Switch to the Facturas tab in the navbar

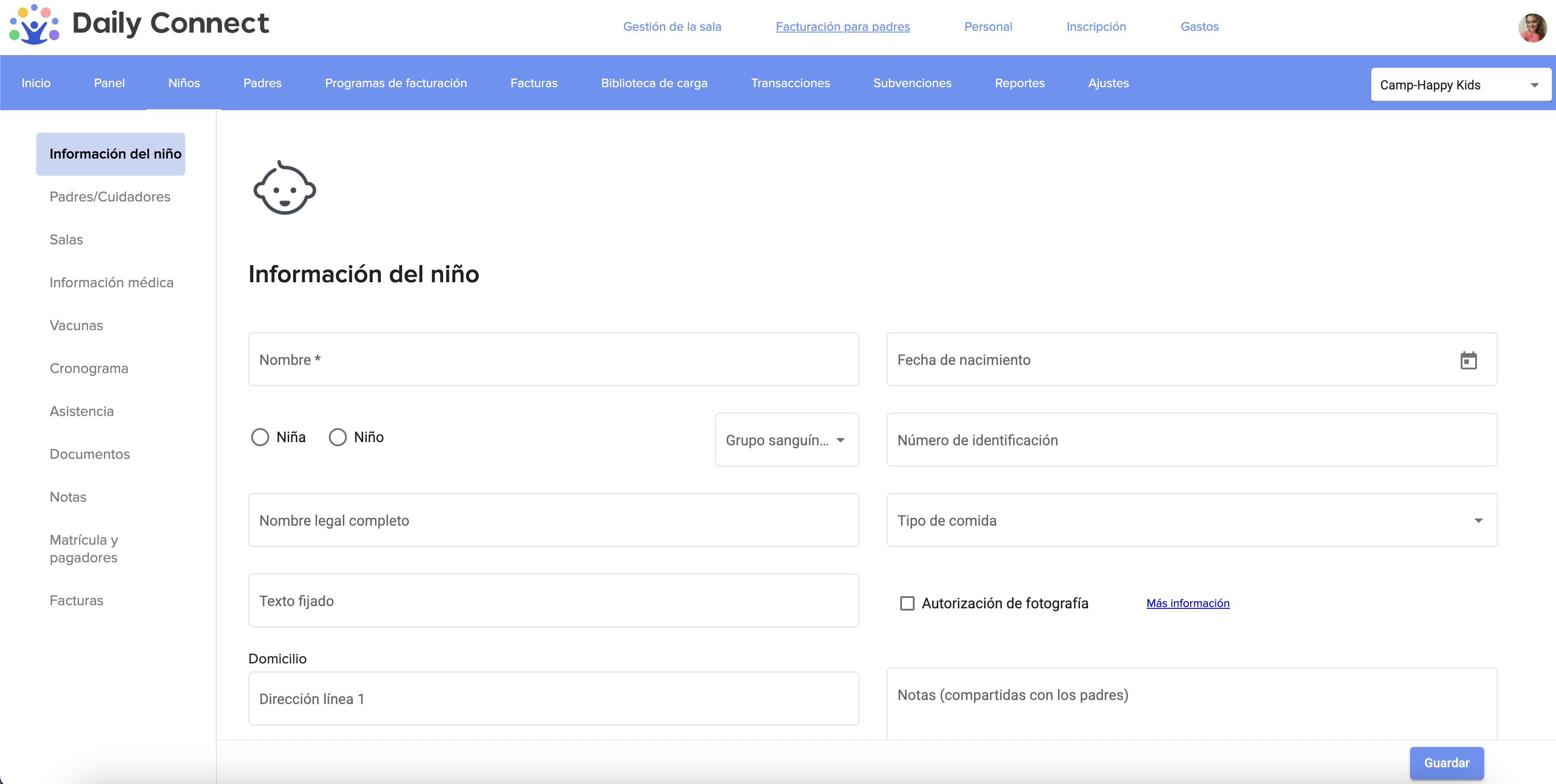coord(533,83)
